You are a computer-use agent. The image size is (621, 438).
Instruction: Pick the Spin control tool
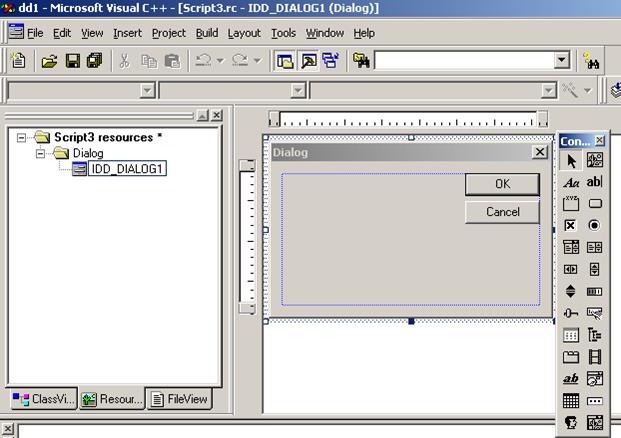coord(570,291)
